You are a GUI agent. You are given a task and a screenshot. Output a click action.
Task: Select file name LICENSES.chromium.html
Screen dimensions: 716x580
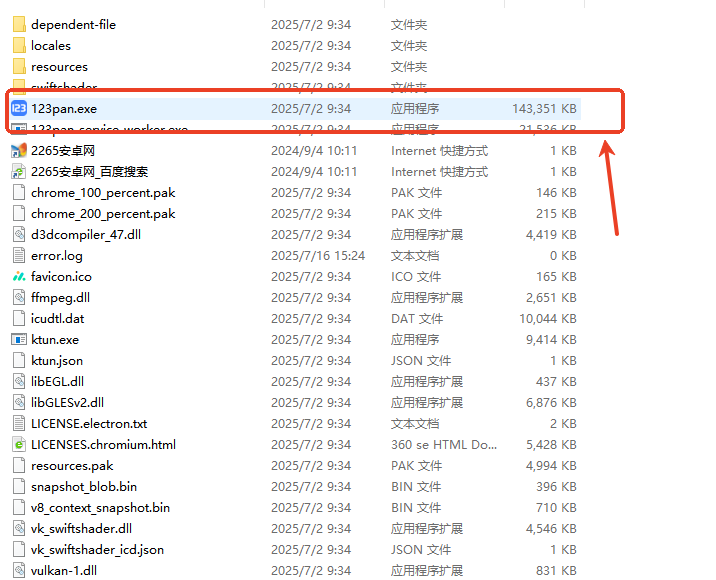pos(104,445)
